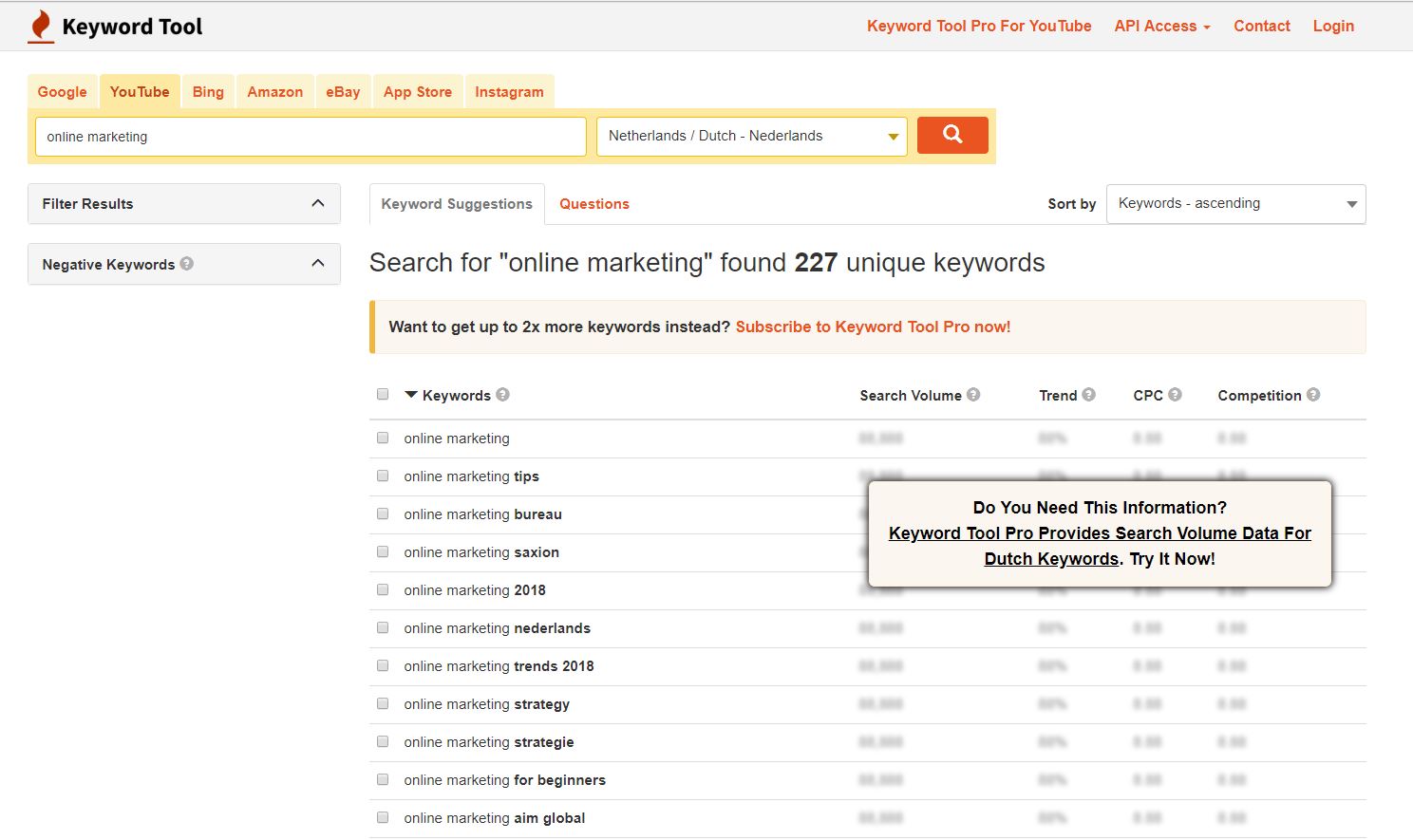The height and width of the screenshot is (840, 1413).
Task: Click the Keyword Tool flame logo
Action: coord(41,27)
